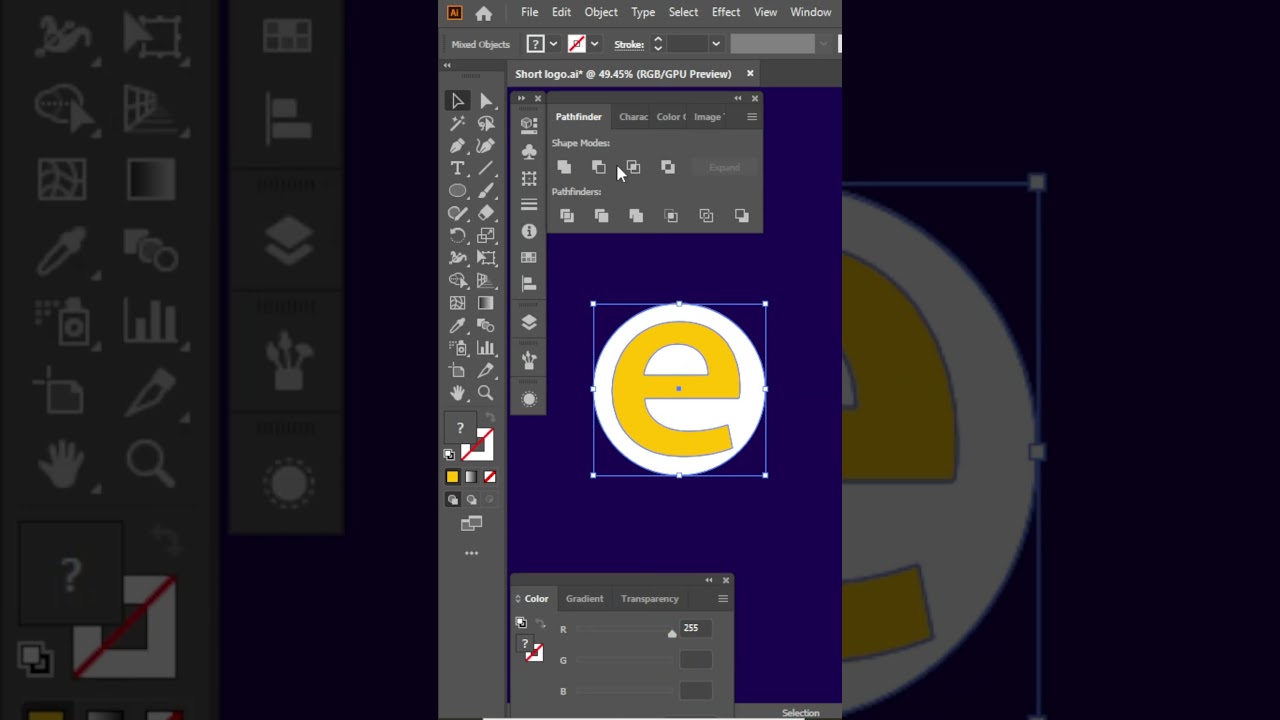The width and height of the screenshot is (1280, 720).
Task: Select the Pen tool
Action: [458, 146]
